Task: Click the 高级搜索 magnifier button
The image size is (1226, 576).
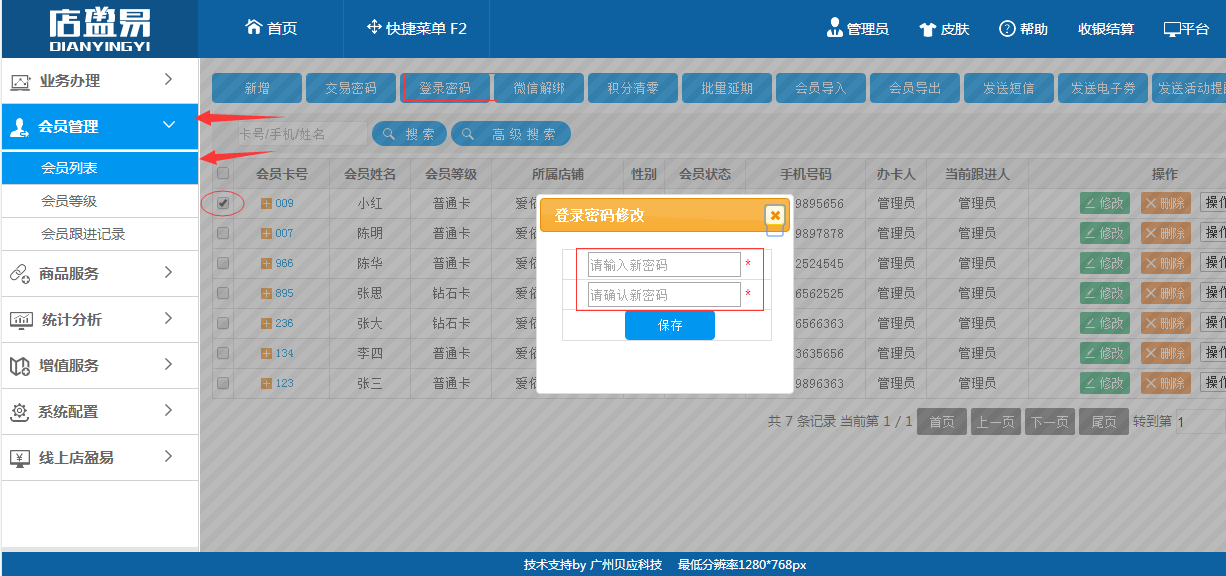Action: pyautogui.click(x=511, y=134)
